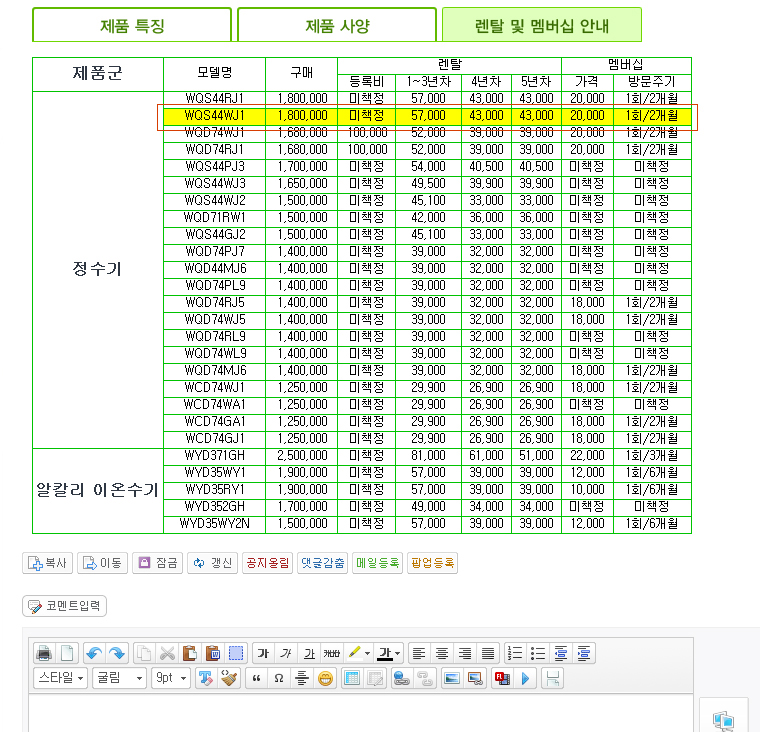
Task: Click the cut scissors icon
Action: [168, 653]
